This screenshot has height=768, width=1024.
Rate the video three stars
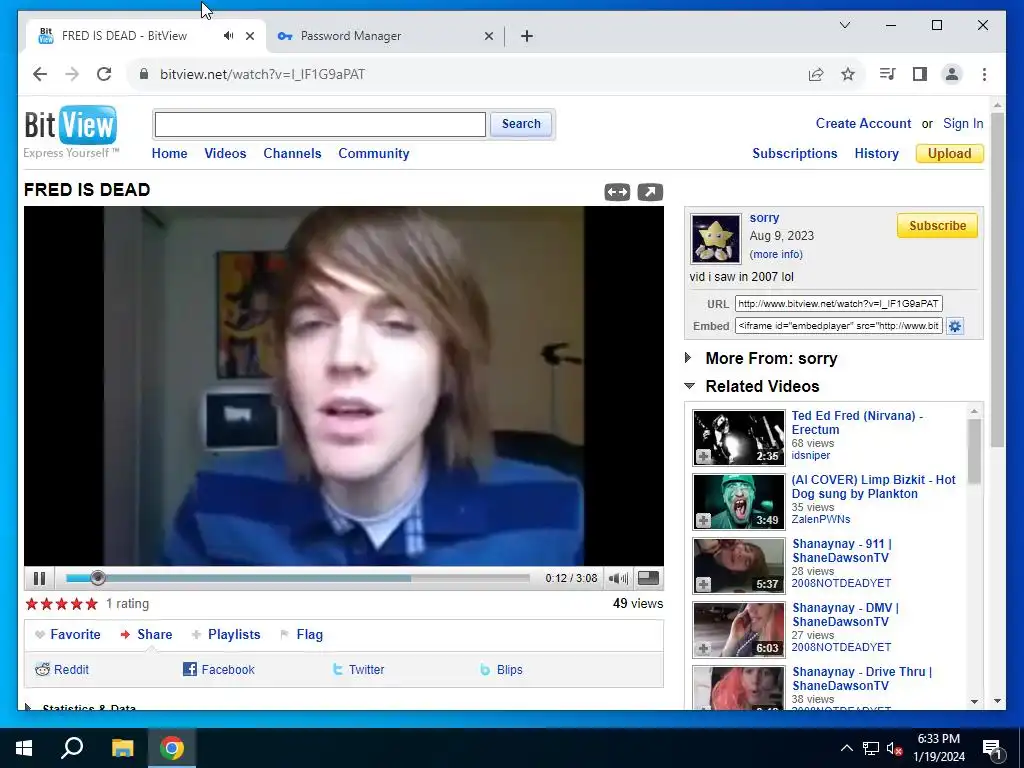[61, 603]
